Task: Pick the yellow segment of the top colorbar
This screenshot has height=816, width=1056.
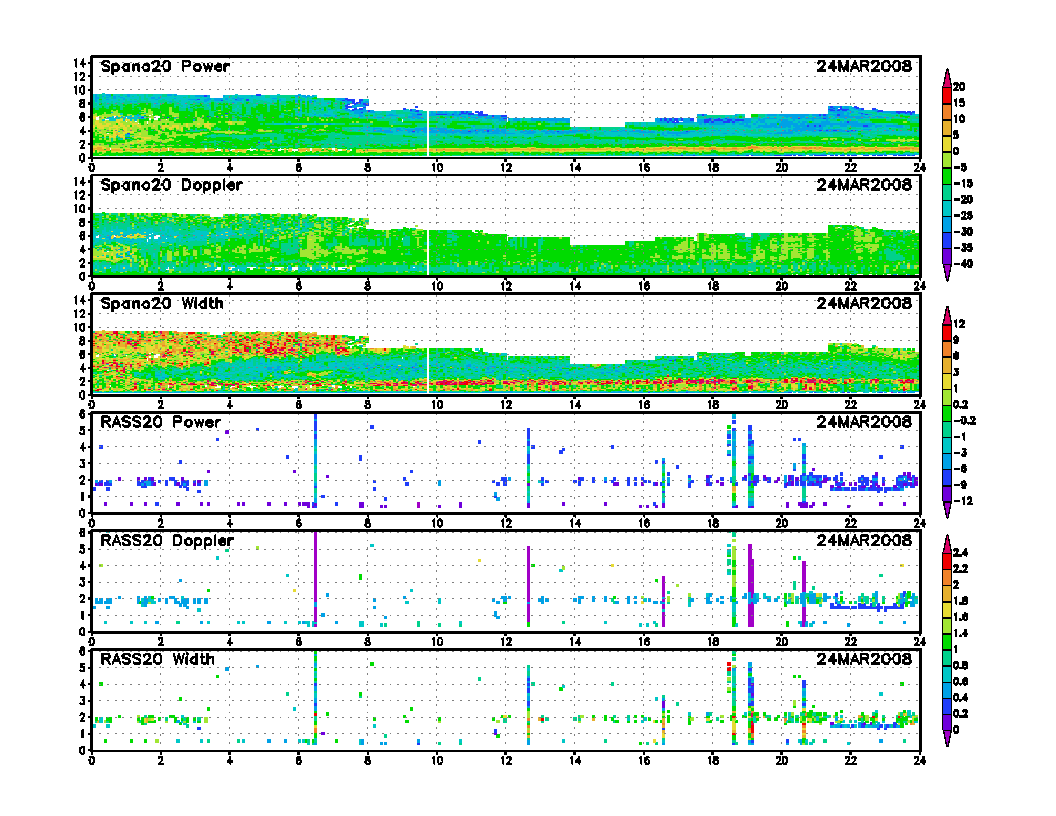Action: (947, 143)
